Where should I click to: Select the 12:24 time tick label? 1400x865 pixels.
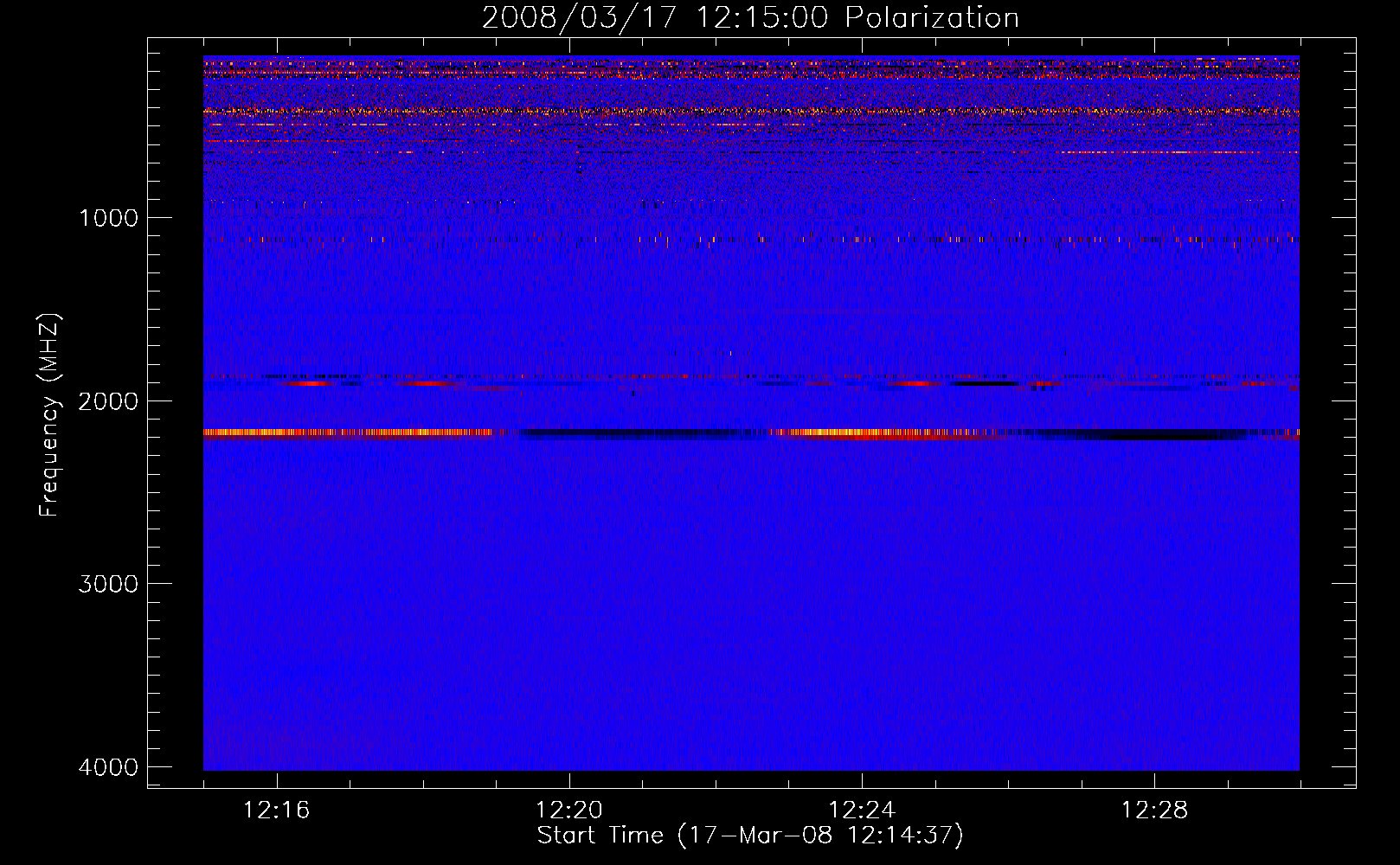(x=861, y=811)
